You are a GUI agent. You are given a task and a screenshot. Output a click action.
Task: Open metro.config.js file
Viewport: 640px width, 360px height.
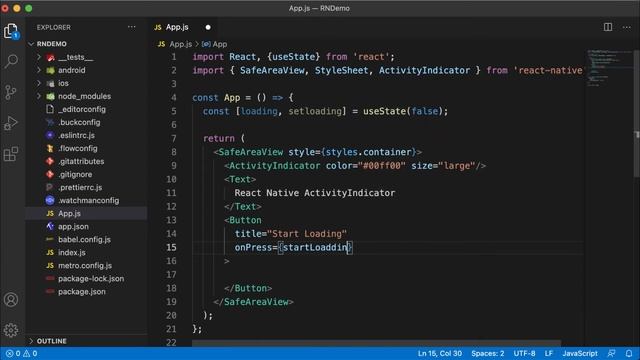[x=86, y=266]
